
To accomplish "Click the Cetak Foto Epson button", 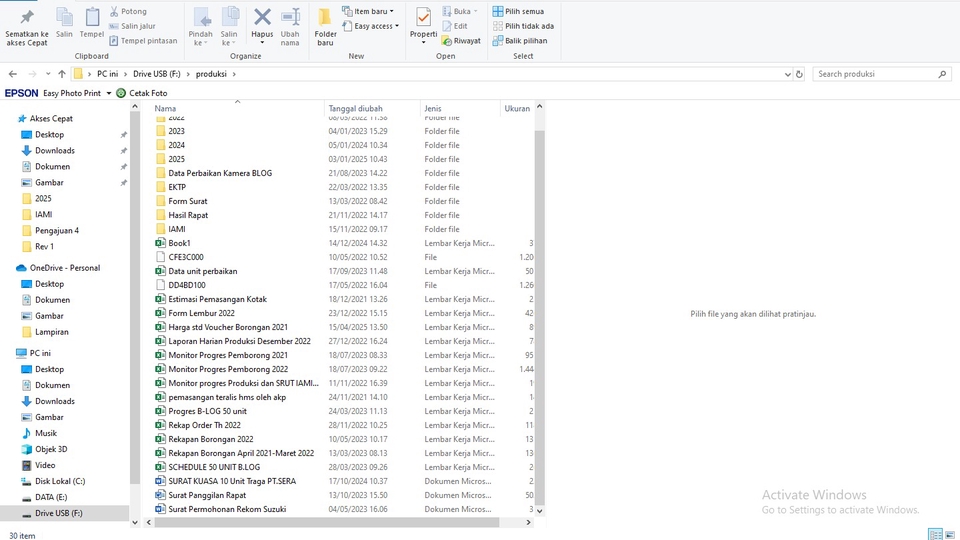I will tap(142, 93).
